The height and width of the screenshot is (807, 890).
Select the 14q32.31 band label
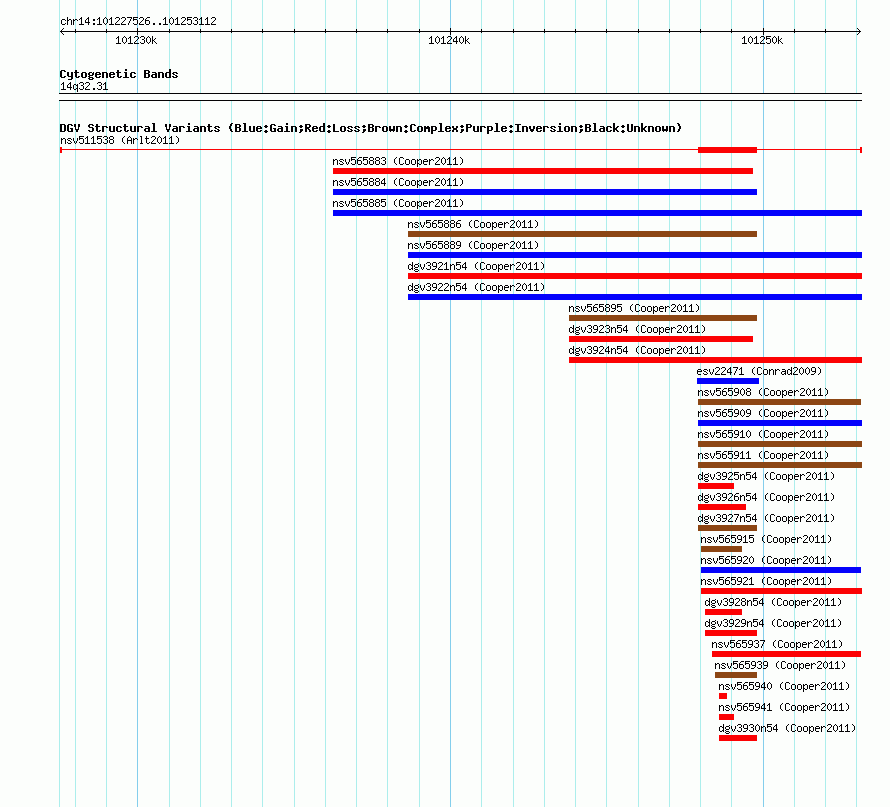click(x=84, y=86)
